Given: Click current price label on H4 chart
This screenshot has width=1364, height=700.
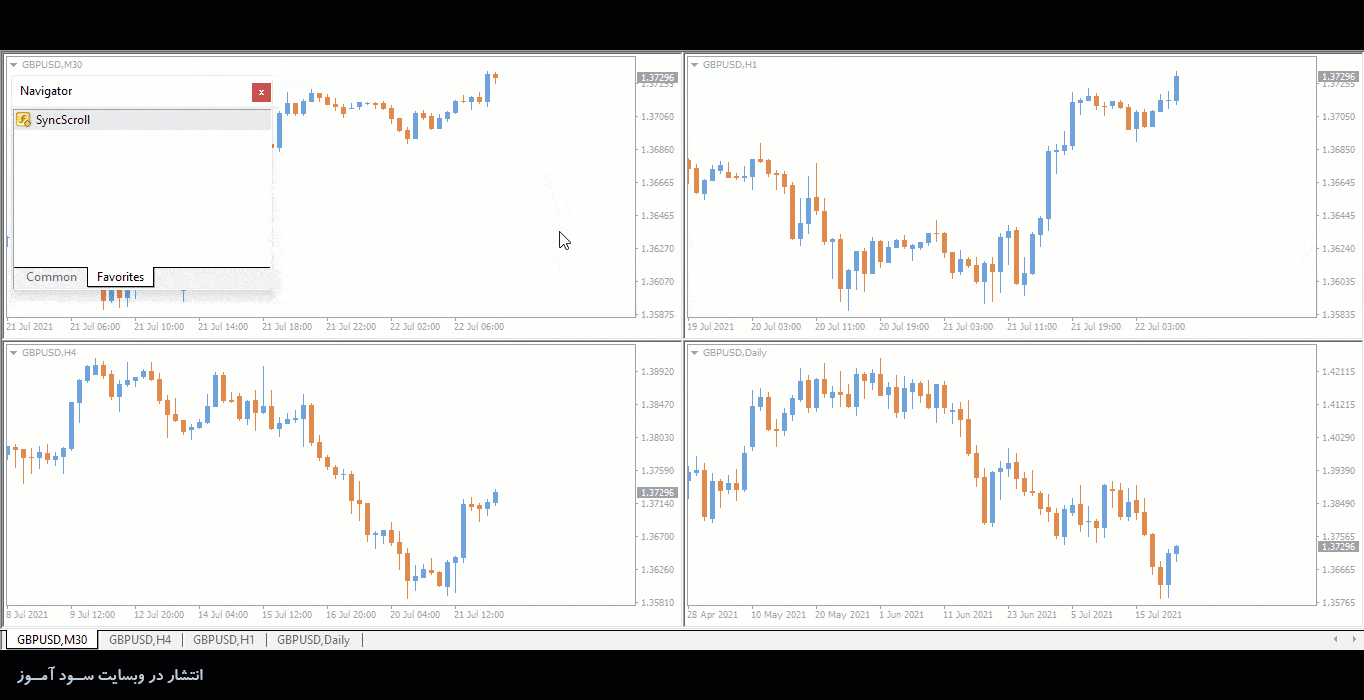Looking at the screenshot, I should click(x=657, y=493).
